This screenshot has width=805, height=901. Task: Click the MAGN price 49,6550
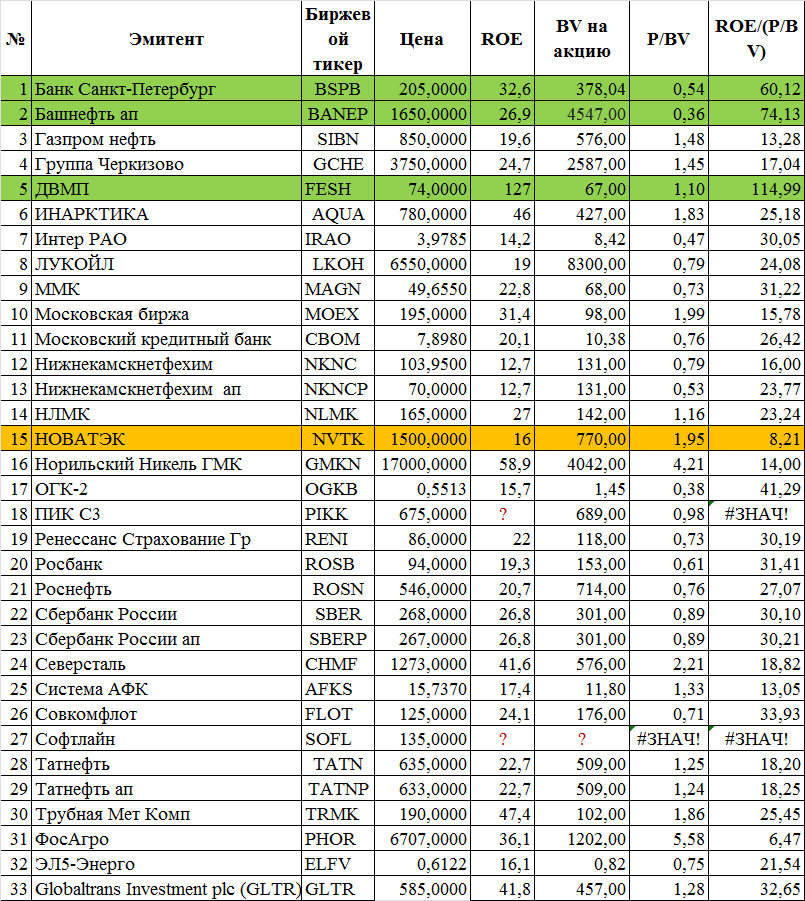point(422,289)
